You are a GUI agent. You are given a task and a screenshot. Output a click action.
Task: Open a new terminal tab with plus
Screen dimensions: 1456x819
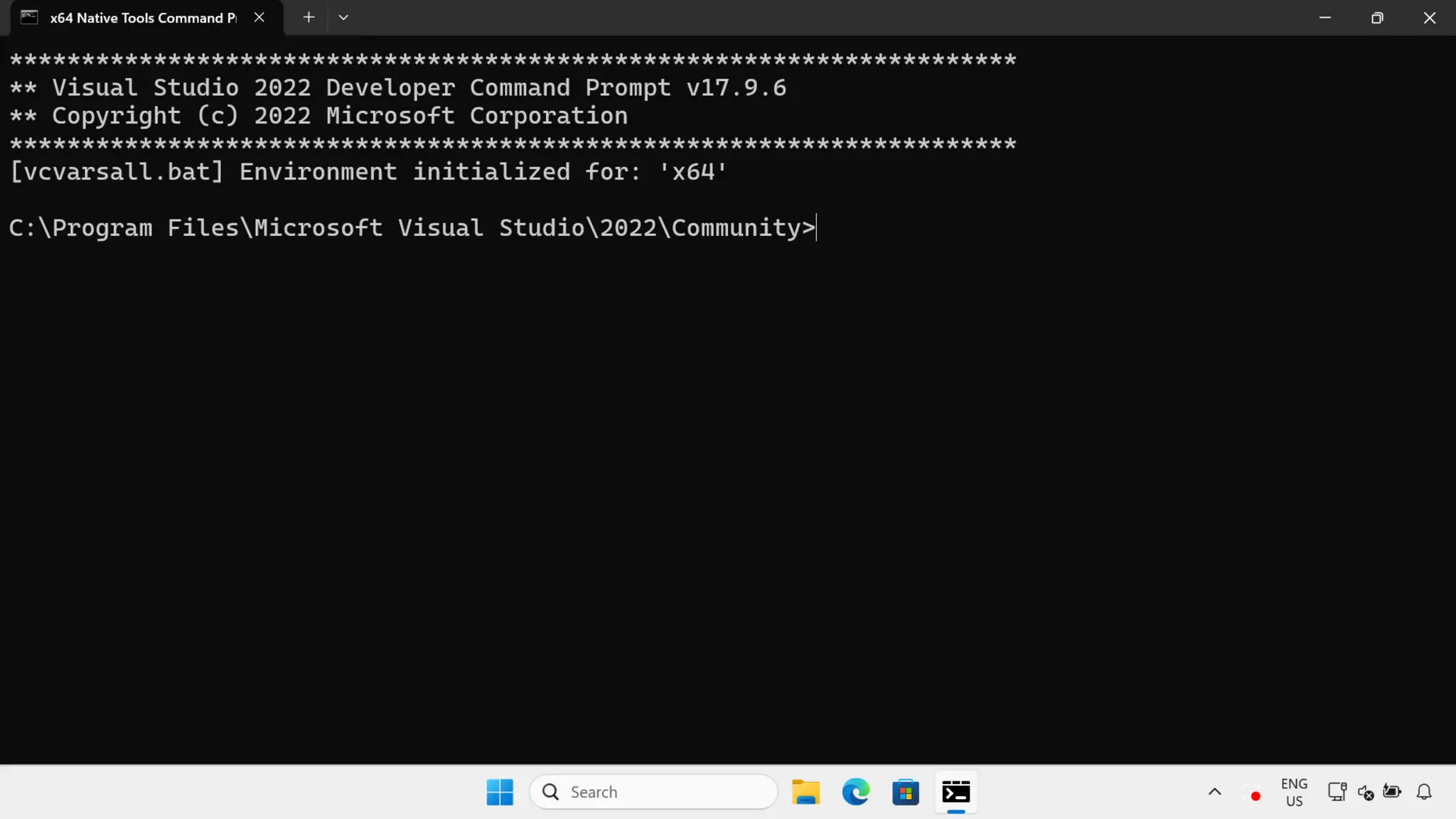(x=309, y=18)
